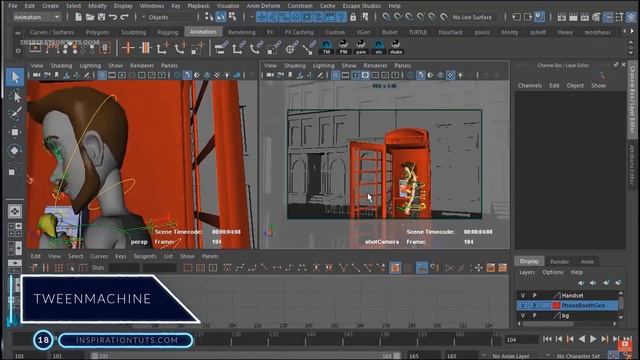This screenshot has height=360, width=640.
Task: Redo action using the redo arrow icon
Action: (x=124, y=17)
